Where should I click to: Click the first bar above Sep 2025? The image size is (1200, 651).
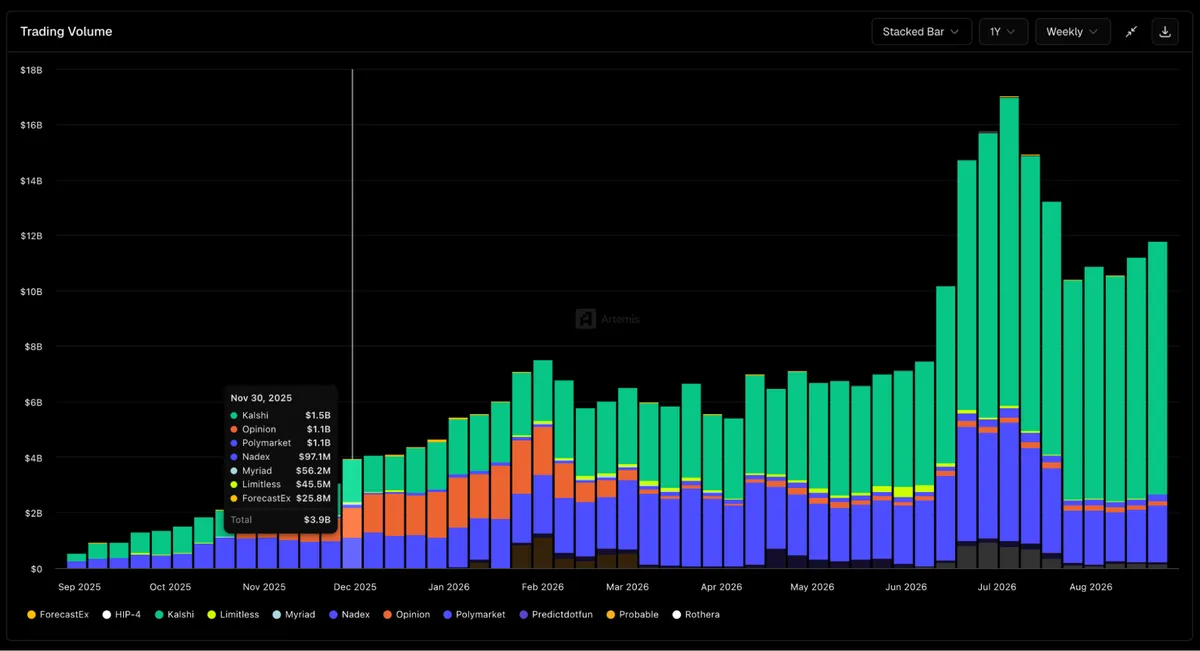click(76, 561)
